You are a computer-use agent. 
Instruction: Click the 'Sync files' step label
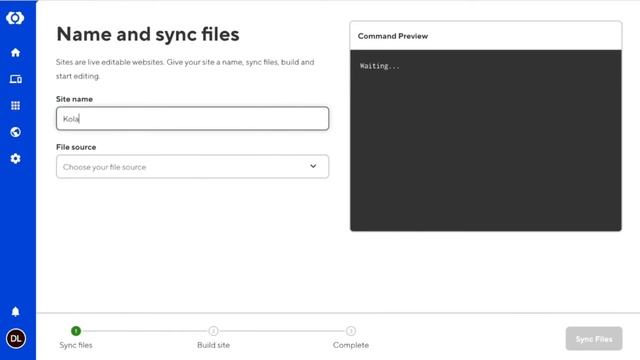tap(76, 345)
